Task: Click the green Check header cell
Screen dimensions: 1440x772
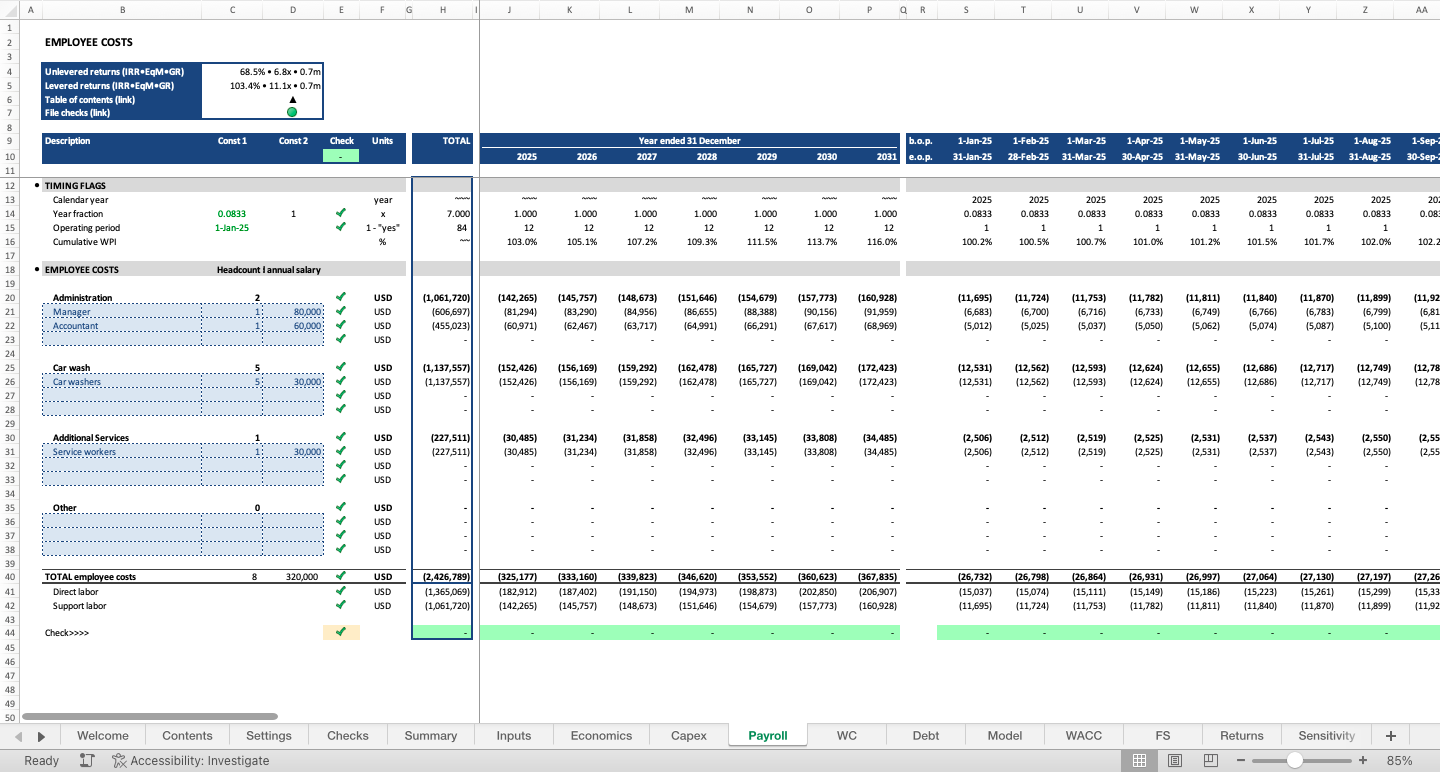Action: coord(341,156)
